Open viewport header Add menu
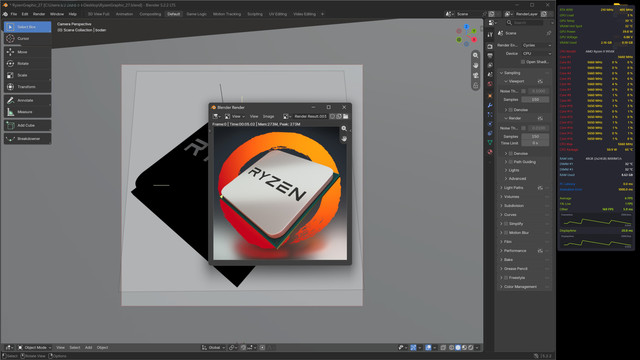The image size is (640, 360). pyautogui.click(x=89, y=348)
